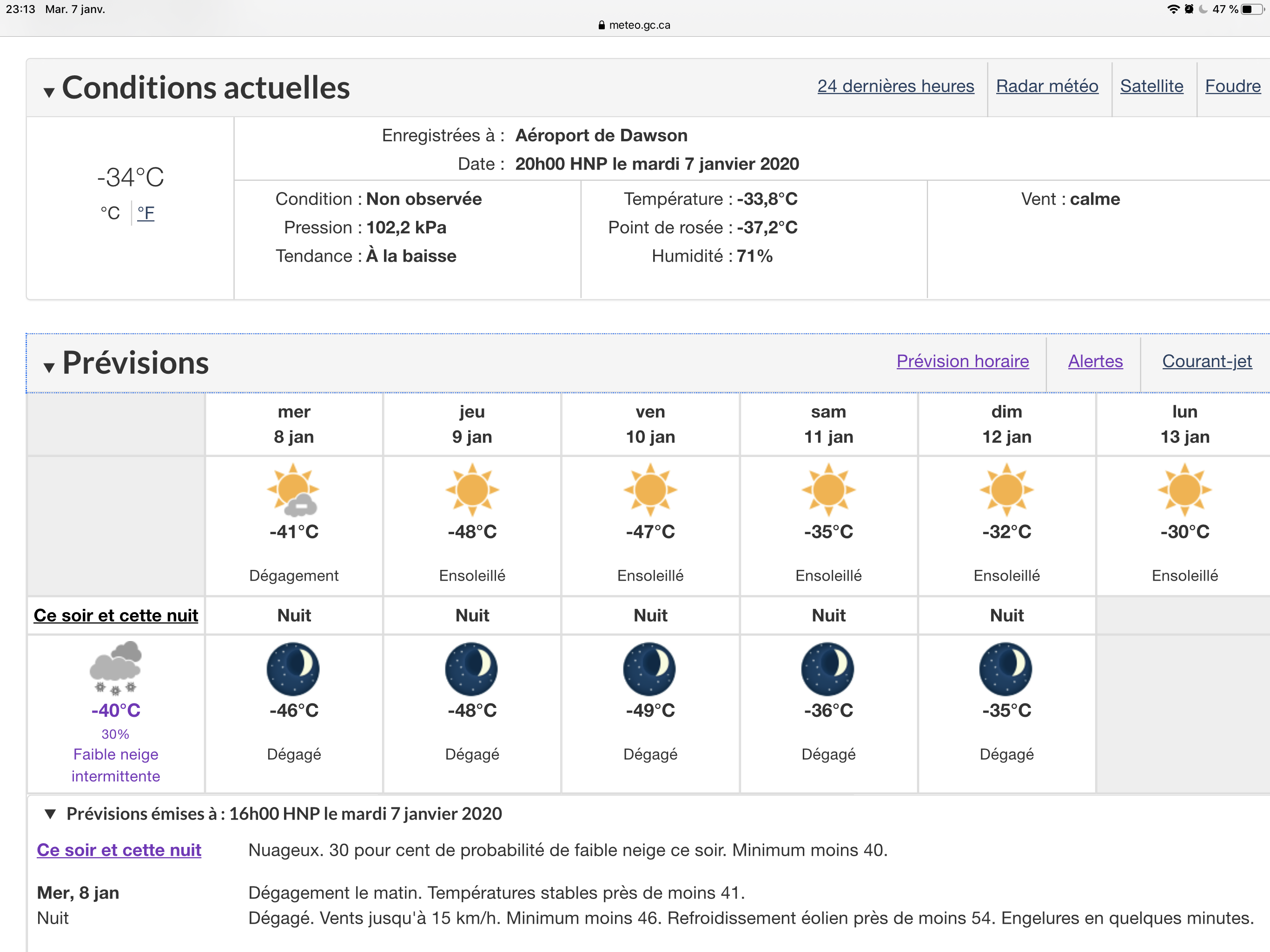This screenshot has width=1270, height=952.
Task: Collapse the Prévisions émises à details
Action: 51,813
